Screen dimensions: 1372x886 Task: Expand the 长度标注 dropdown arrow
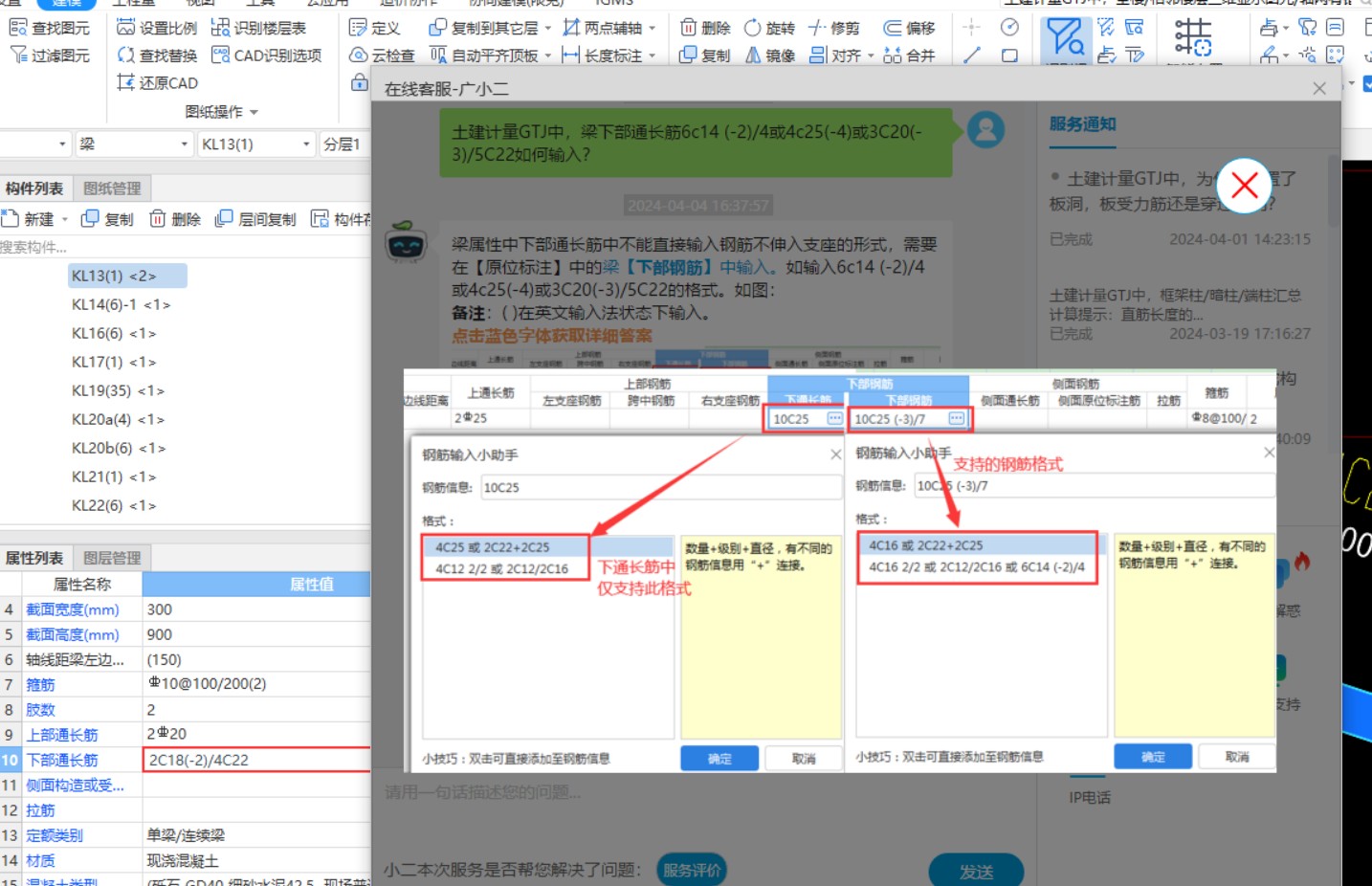point(653,55)
